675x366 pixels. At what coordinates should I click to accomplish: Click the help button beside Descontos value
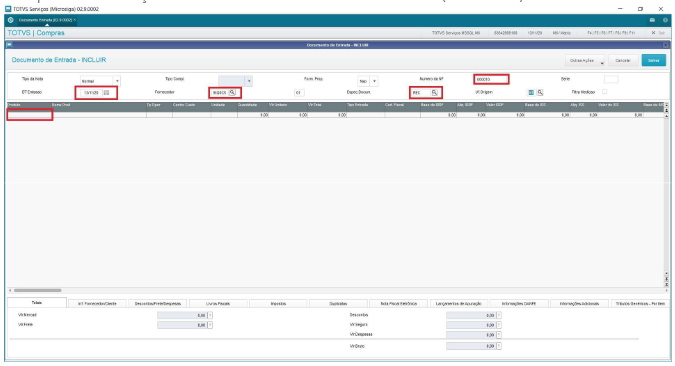[499, 316]
